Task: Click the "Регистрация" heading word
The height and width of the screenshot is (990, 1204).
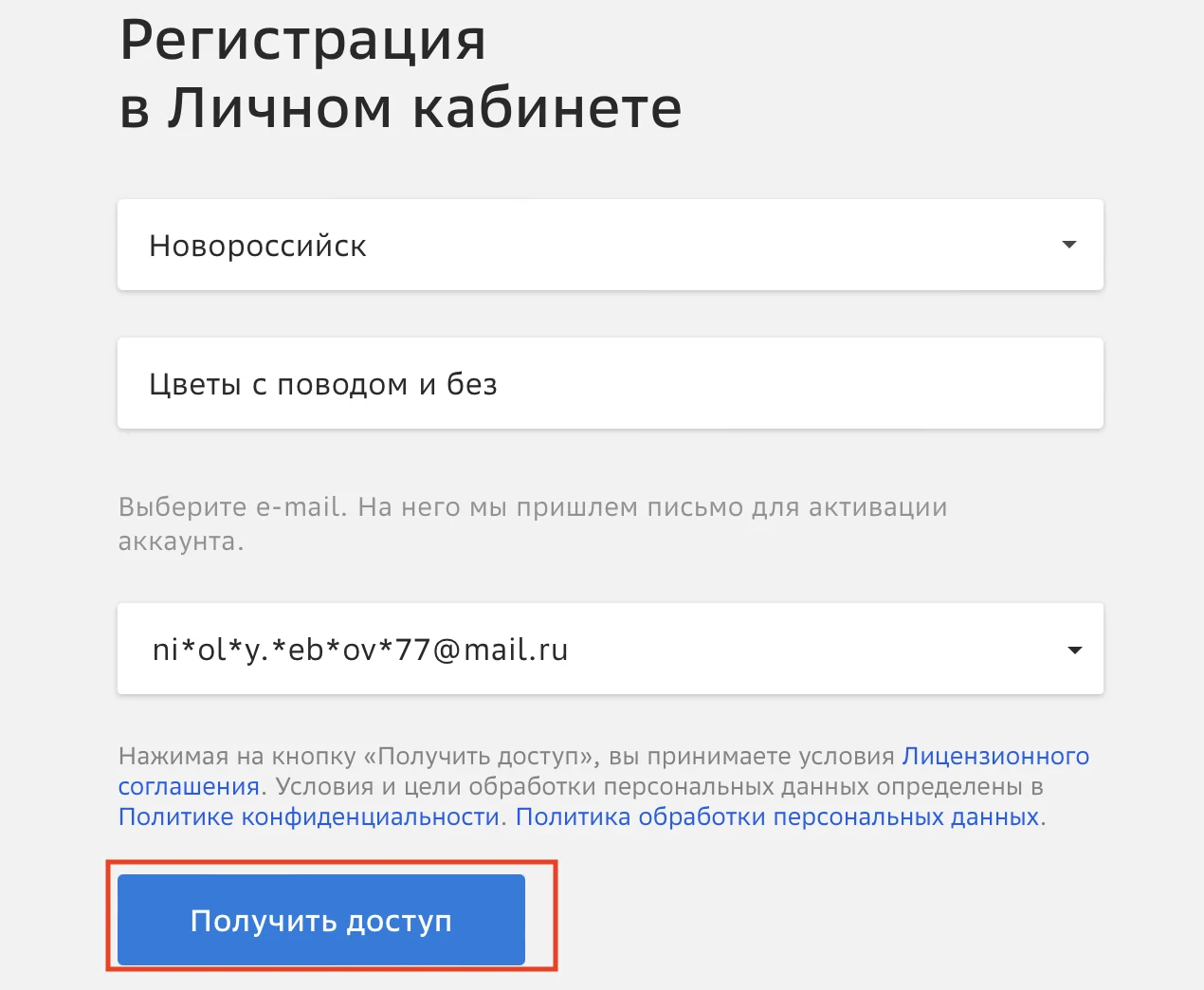Action: [x=302, y=40]
